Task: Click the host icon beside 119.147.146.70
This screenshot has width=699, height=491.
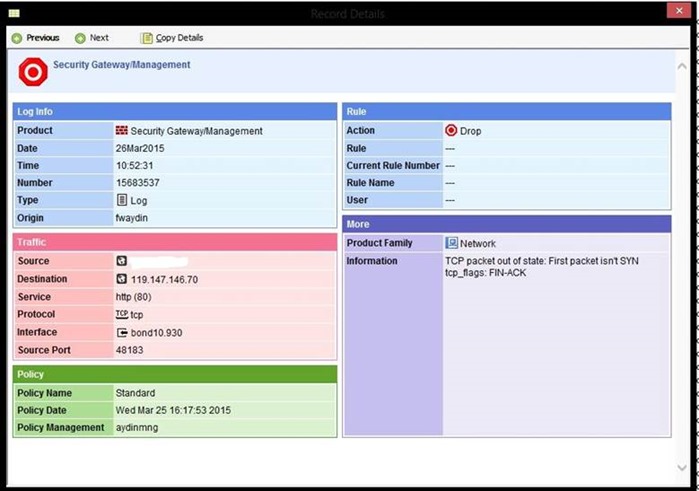Action: [x=121, y=279]
